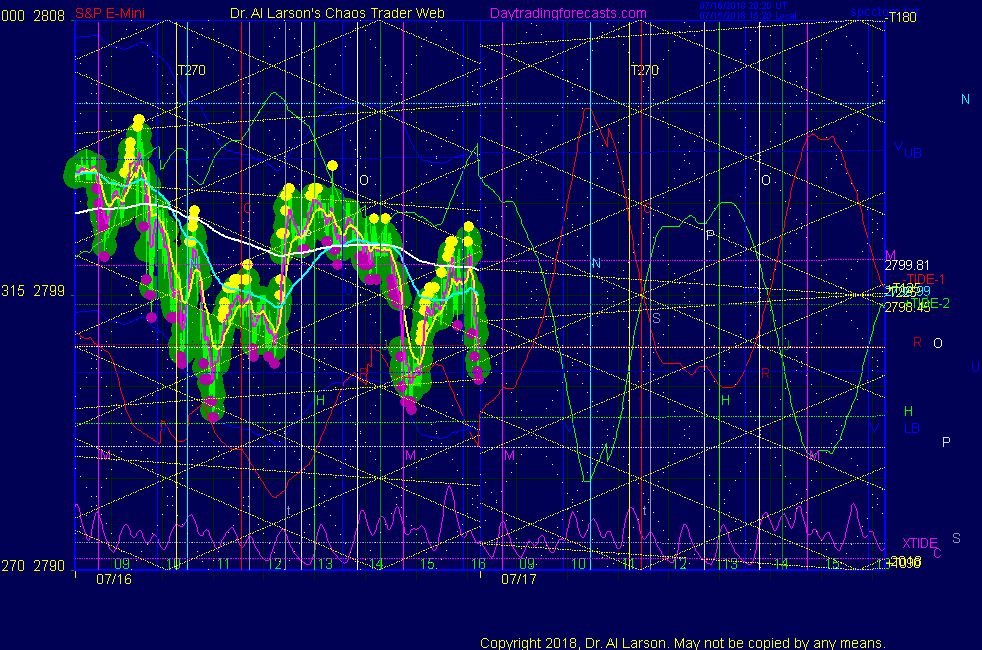The height and width of the screenshot is (650, 982).
Task: Click the red R legend letter outside the chart
Action: click(x=917, y=343)
